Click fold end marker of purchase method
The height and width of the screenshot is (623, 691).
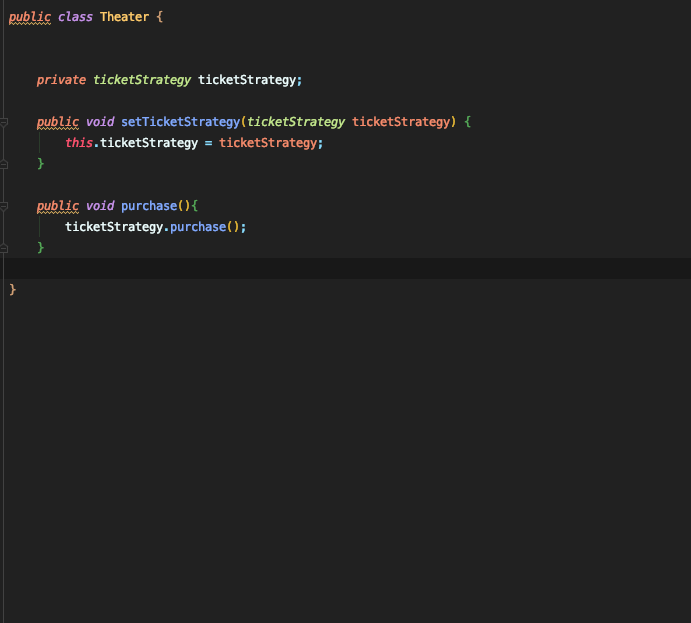click(x=4, y=248)
